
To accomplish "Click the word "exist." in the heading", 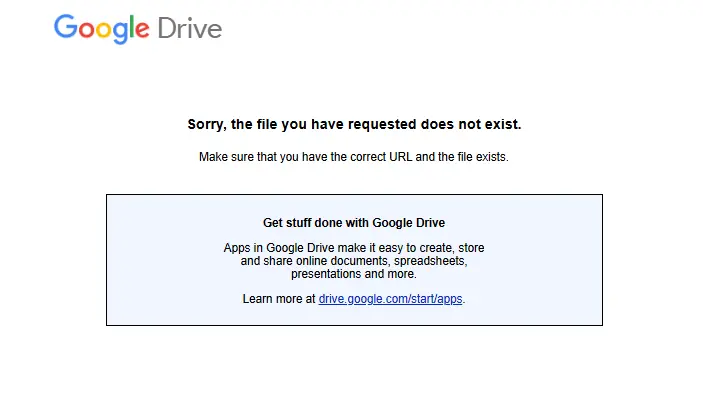I will [x=502, y=124].
